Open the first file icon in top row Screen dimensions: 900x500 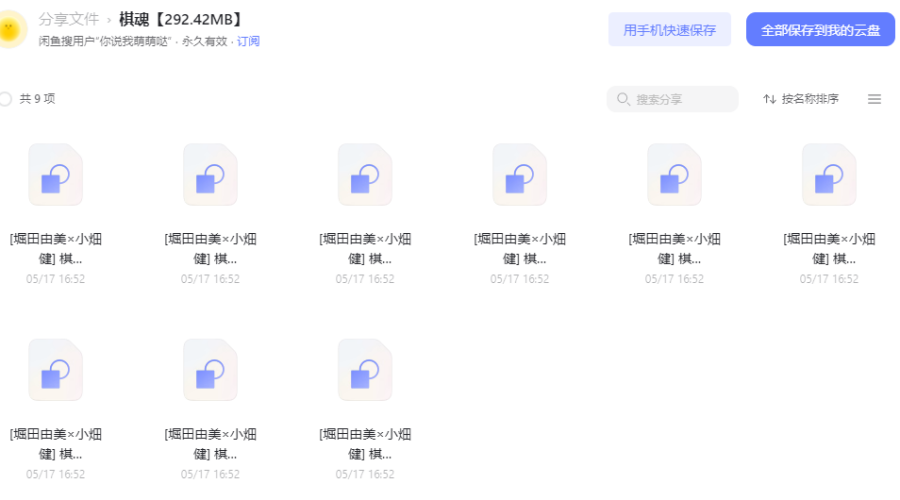(56, 175)
